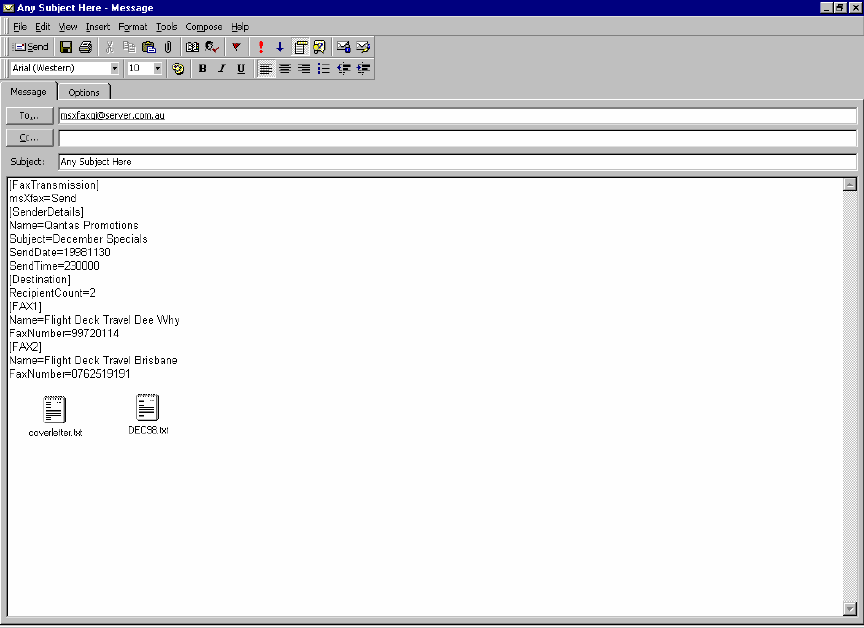Click the scrollbar up arrow
The image size is (864, 628).
tap(850, 185)
